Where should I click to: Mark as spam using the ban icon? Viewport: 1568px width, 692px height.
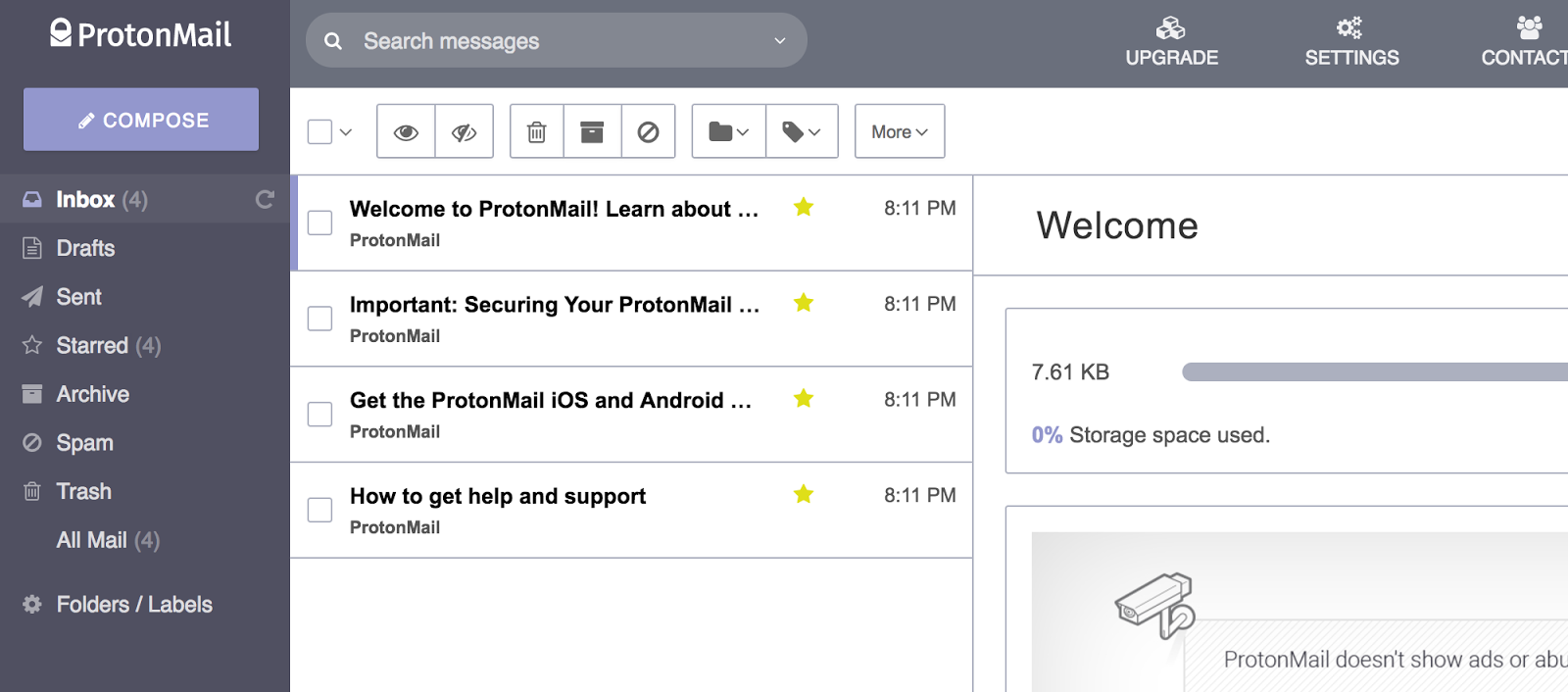click(x=648, y=131)
